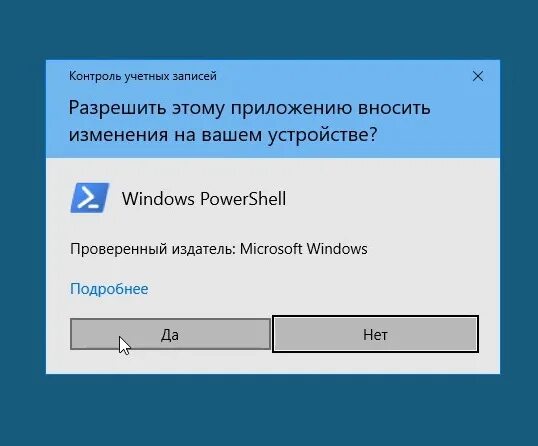
Task: Dismiss the UAC prompt using the X icon
Action: (x=478, y=76)
